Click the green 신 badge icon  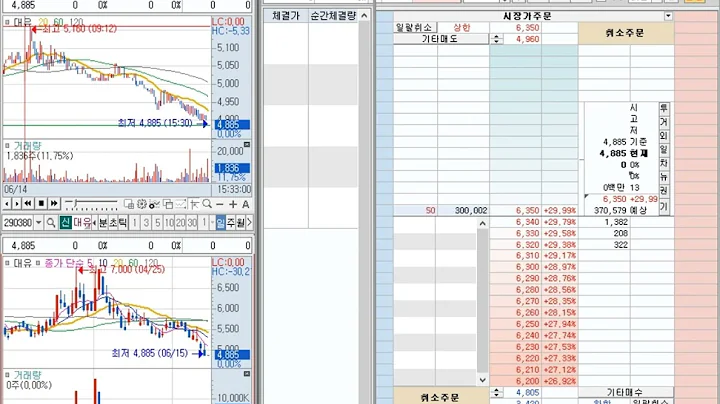pos(66,223)
